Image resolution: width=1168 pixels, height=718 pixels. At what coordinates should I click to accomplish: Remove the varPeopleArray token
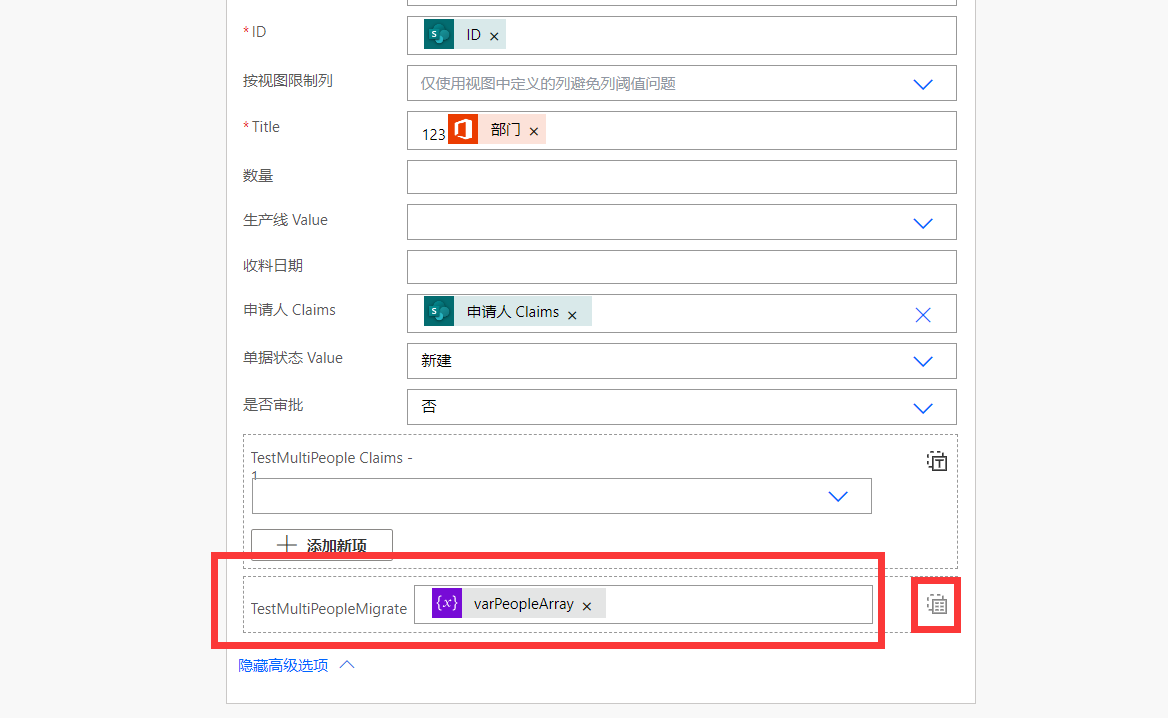(x=587, y=606)
